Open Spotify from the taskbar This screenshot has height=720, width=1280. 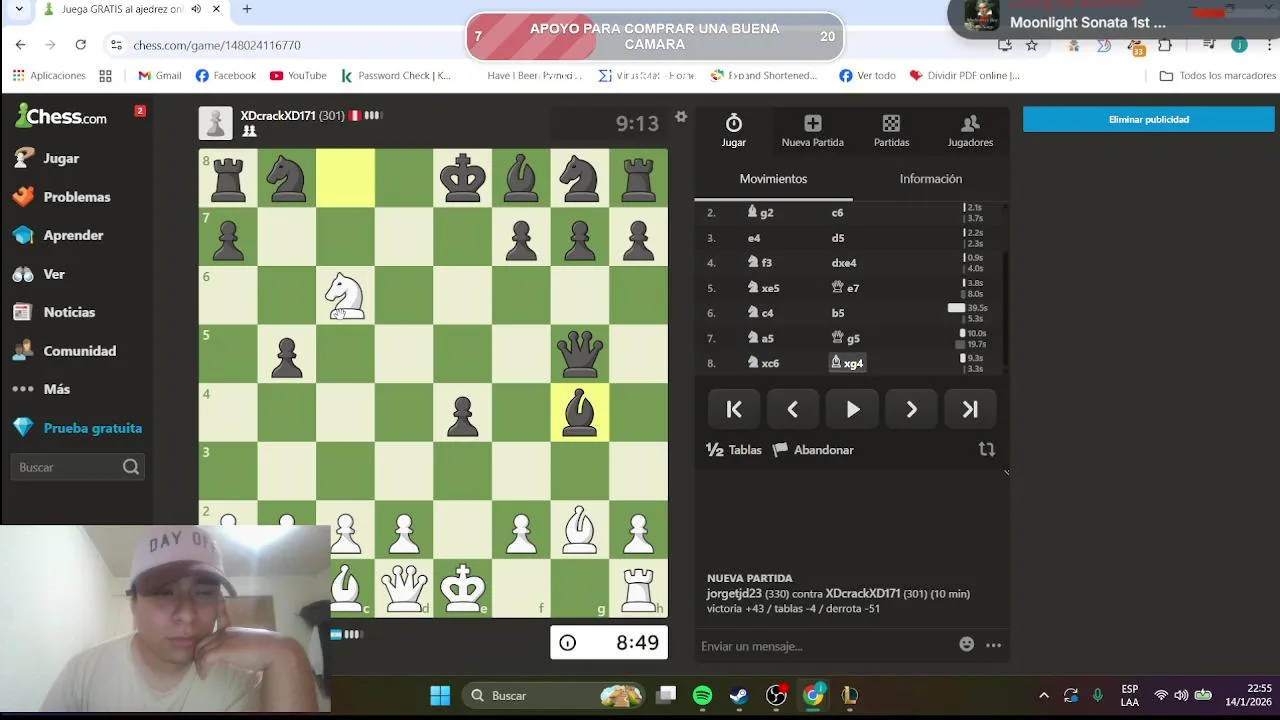click(702, 695)
